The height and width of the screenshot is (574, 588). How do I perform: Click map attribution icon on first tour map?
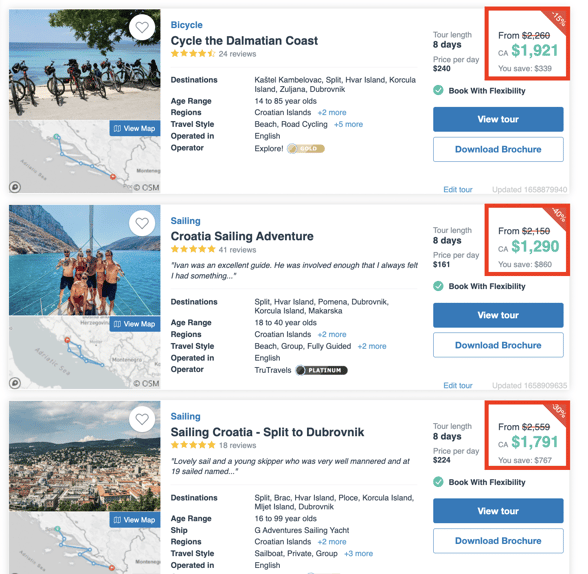pos(15,187)
